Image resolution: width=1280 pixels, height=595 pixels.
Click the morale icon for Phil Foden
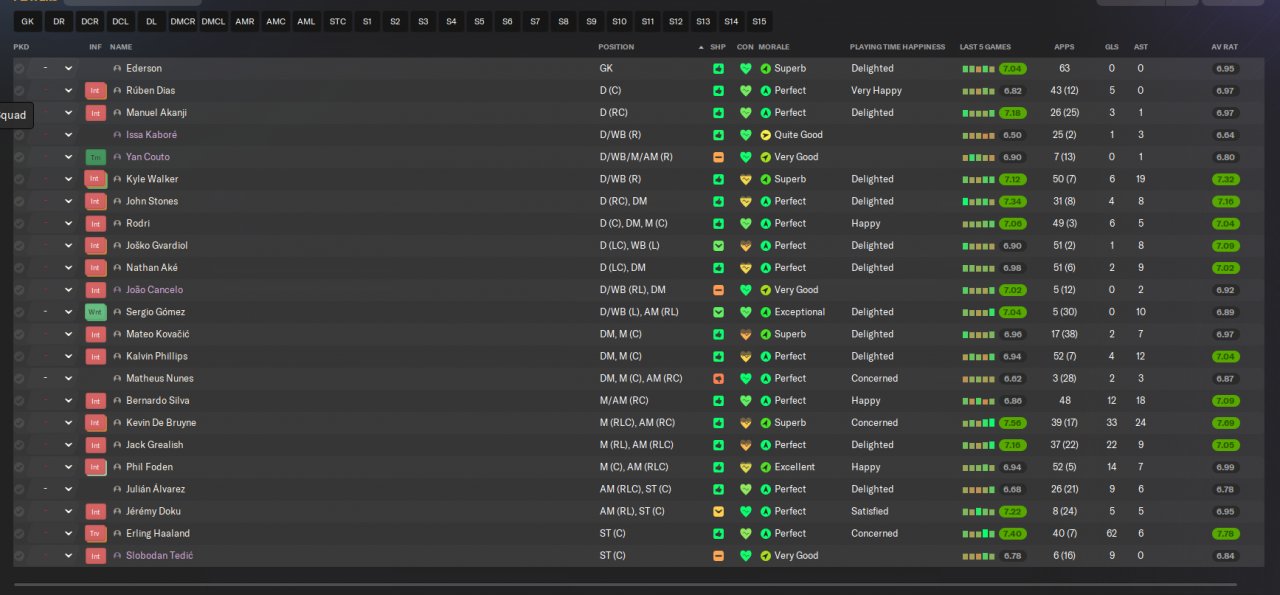[x=766, y=467]
